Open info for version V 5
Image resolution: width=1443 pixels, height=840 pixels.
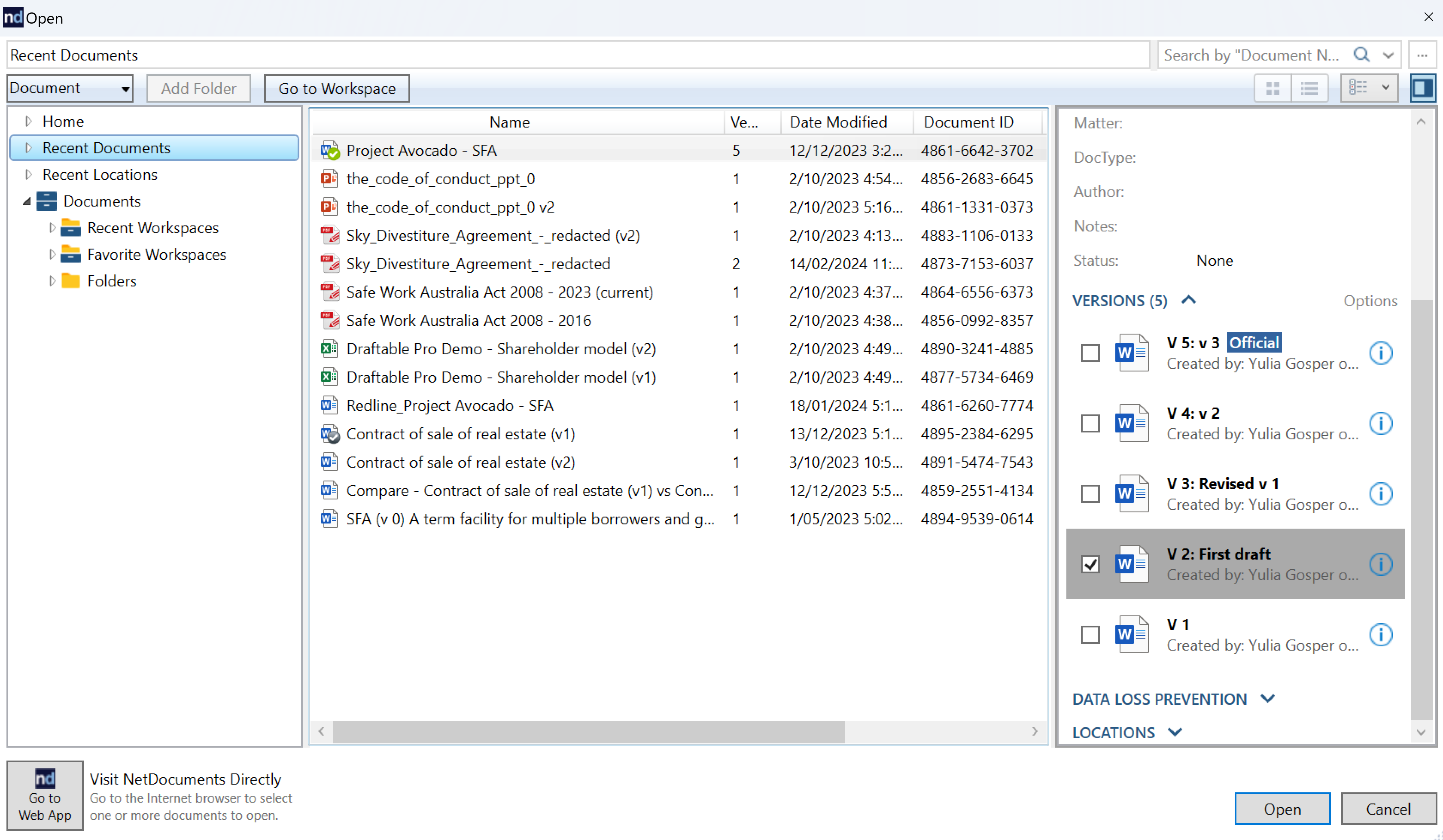point(1381,353)
